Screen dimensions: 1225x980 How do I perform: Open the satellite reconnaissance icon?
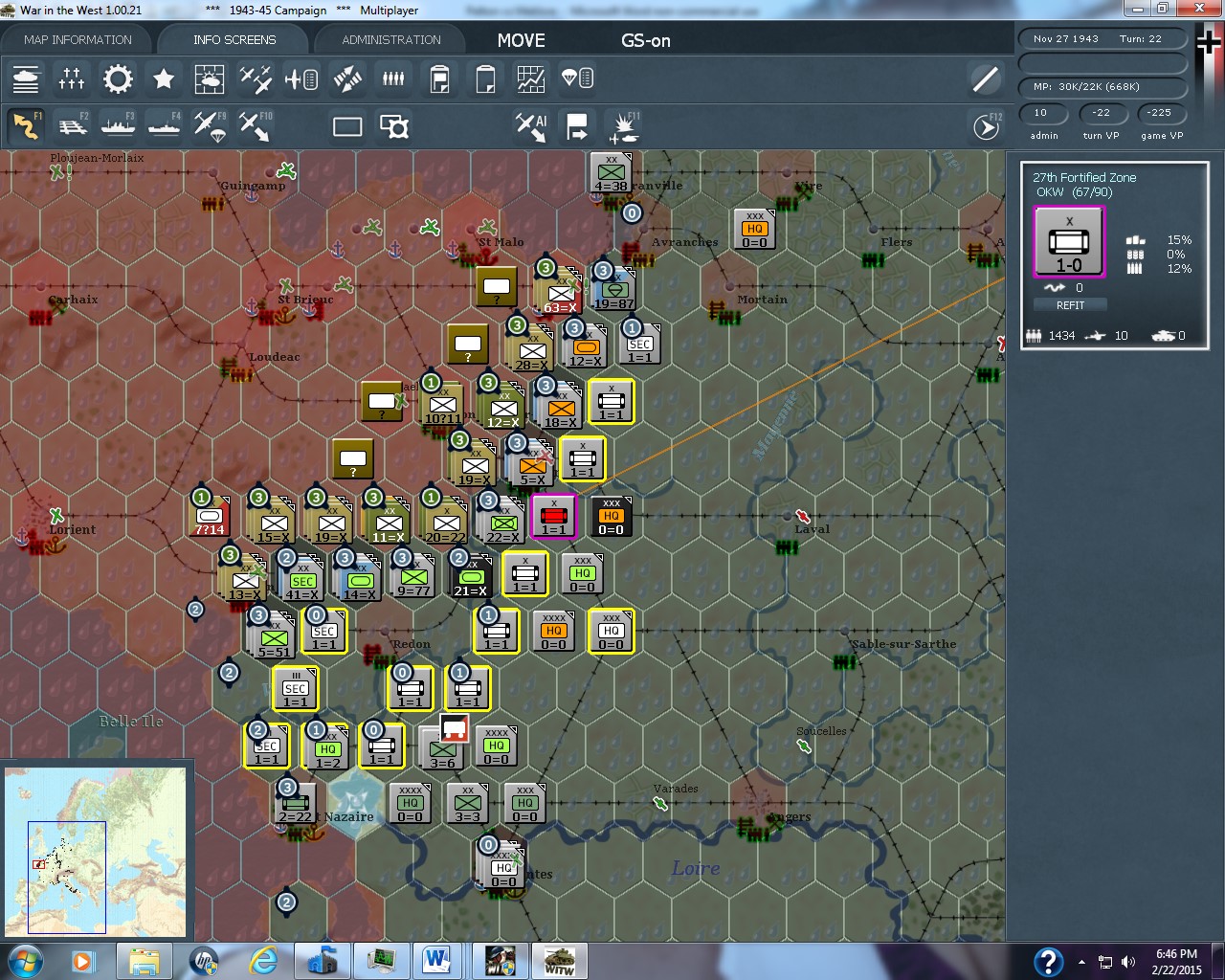[x=347, y=78]
